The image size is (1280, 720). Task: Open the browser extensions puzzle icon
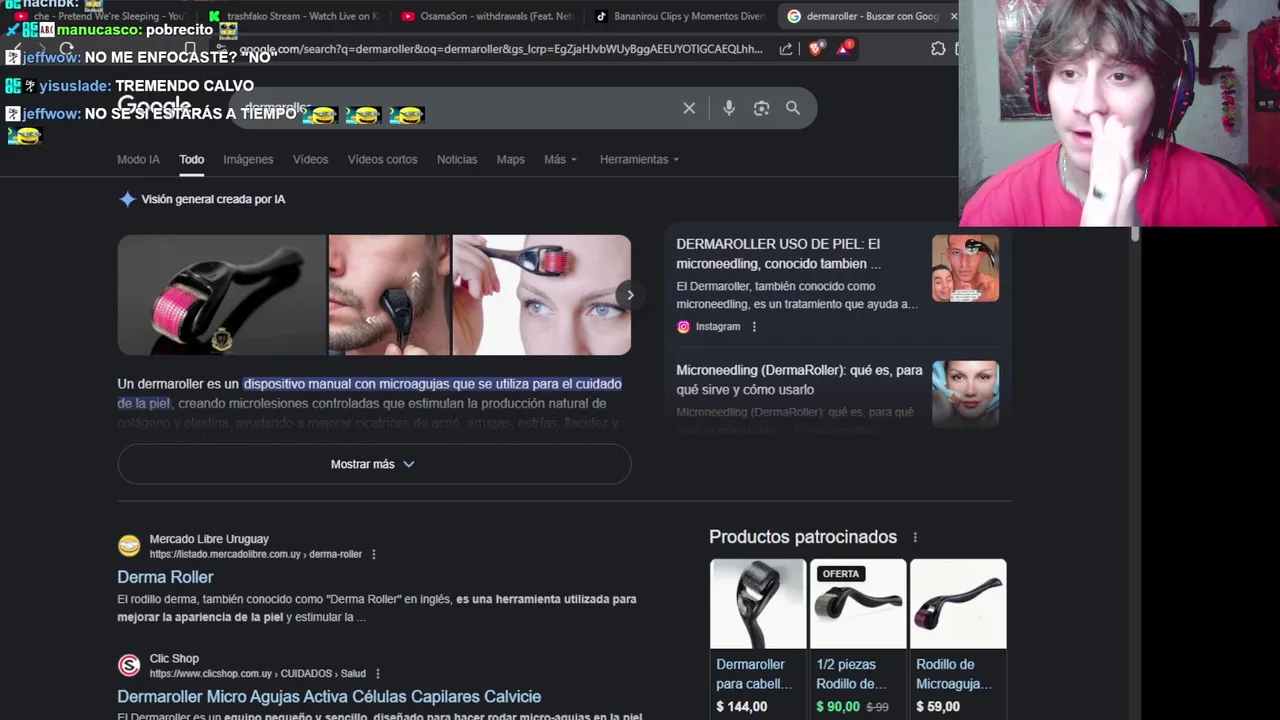[x=938, y=48]
